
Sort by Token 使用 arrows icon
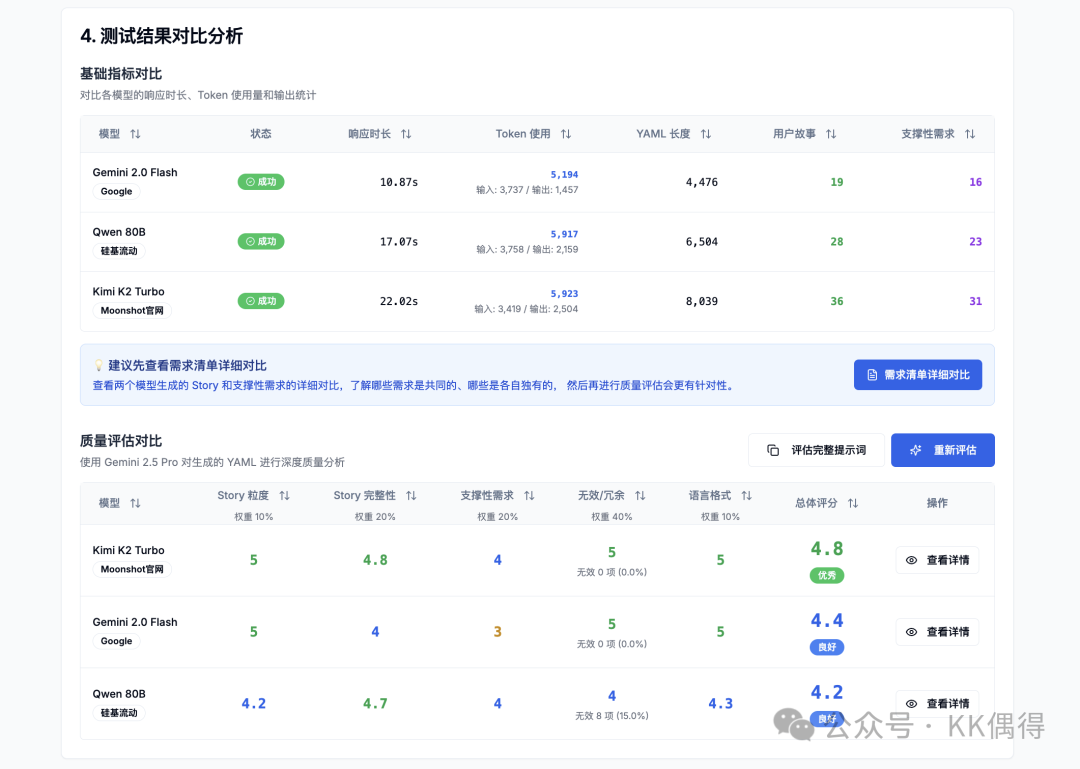pos(566,134)
